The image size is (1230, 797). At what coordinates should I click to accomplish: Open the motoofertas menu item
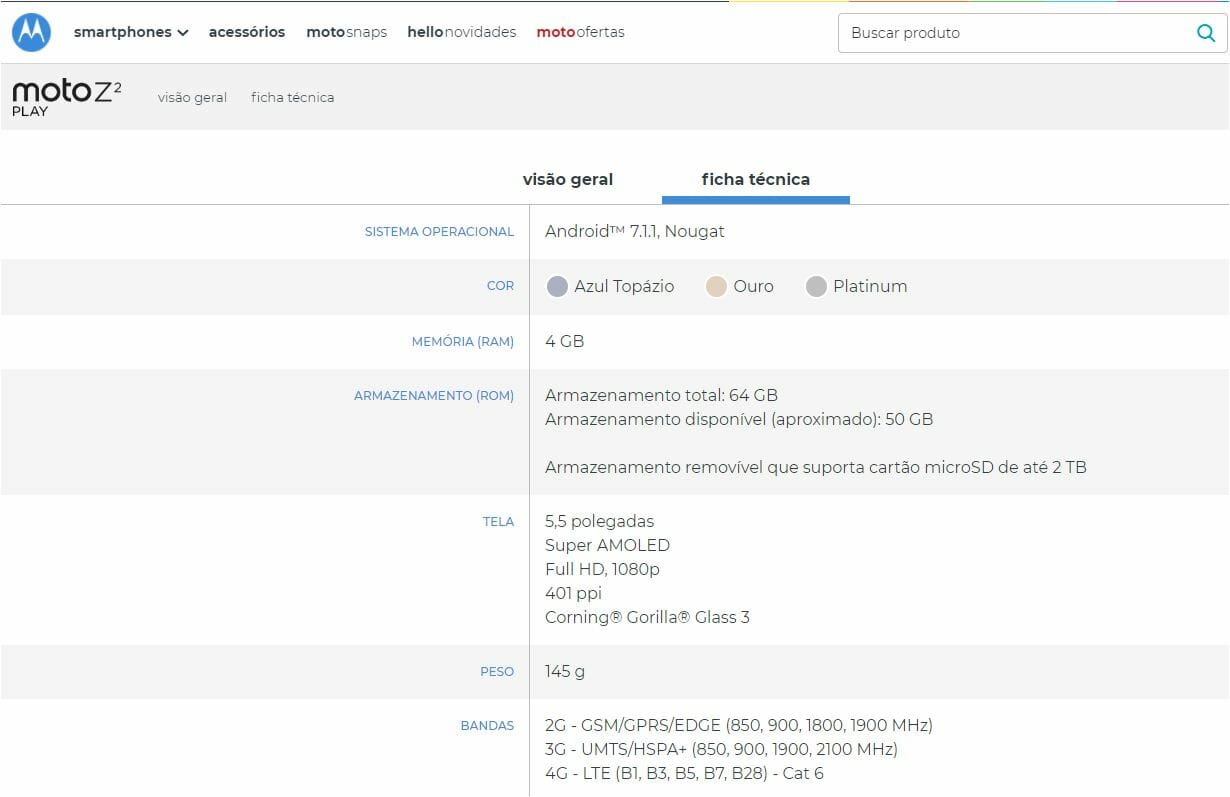tap(581, 32)
